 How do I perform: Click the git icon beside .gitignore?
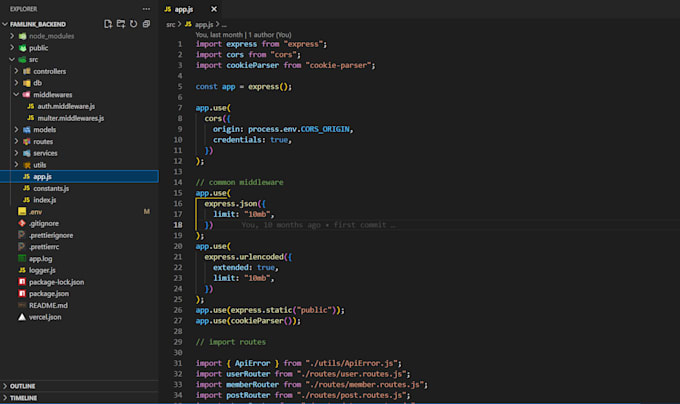[22, 223]
